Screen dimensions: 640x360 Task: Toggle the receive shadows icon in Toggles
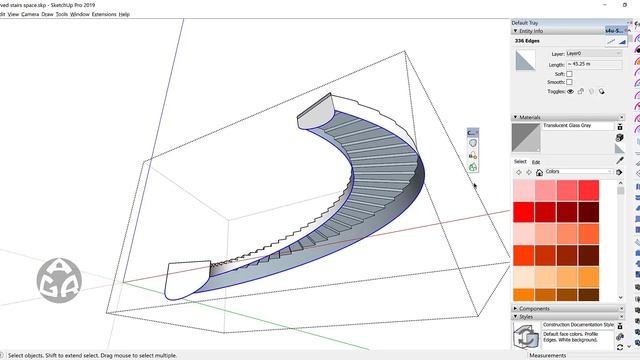[602, 92]
